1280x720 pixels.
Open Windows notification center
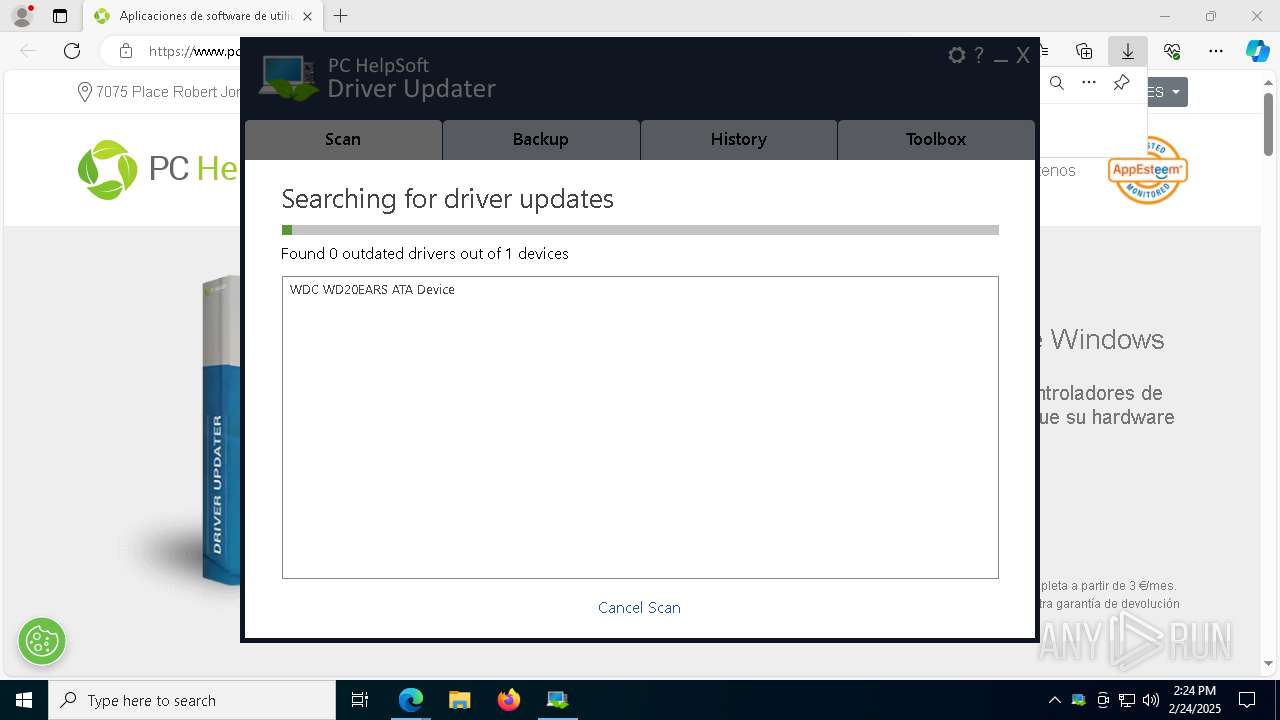coord(1247,700)
